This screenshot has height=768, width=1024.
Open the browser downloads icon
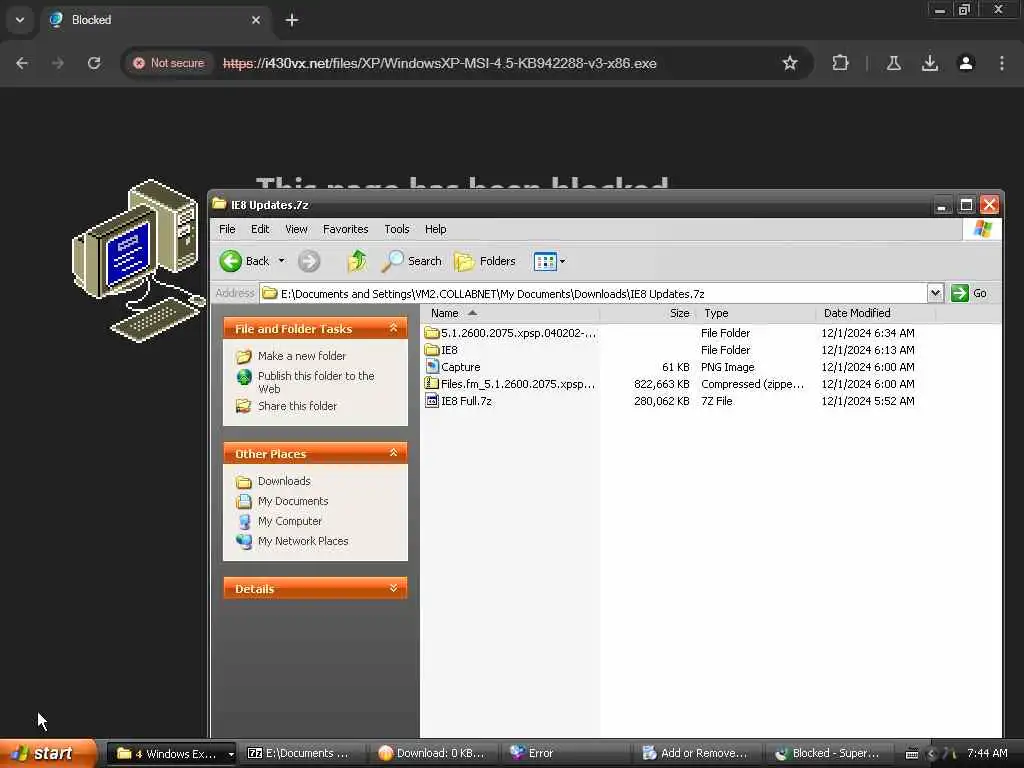pos(930,63)
